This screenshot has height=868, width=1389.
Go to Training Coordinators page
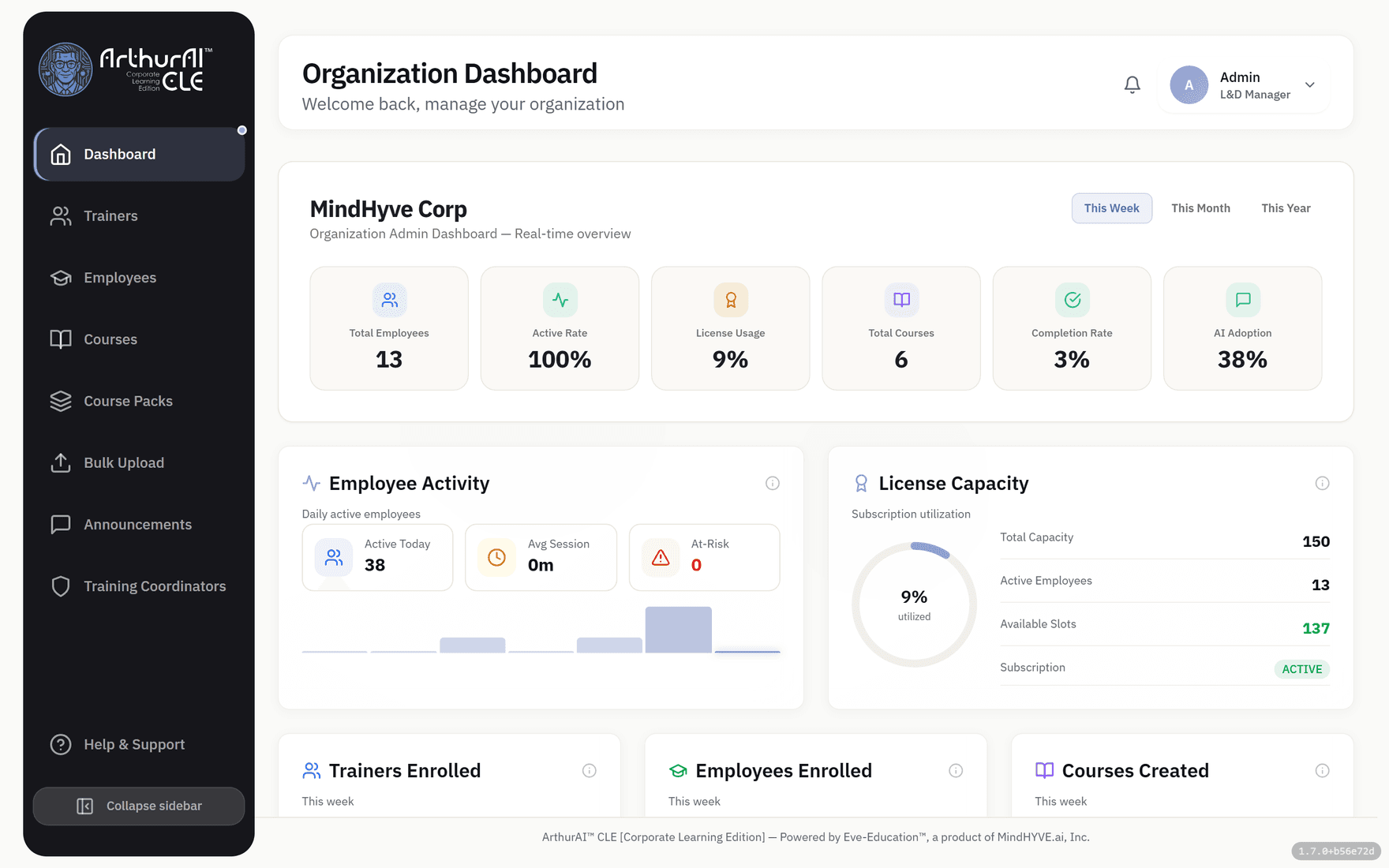click(x=139, y=586)
